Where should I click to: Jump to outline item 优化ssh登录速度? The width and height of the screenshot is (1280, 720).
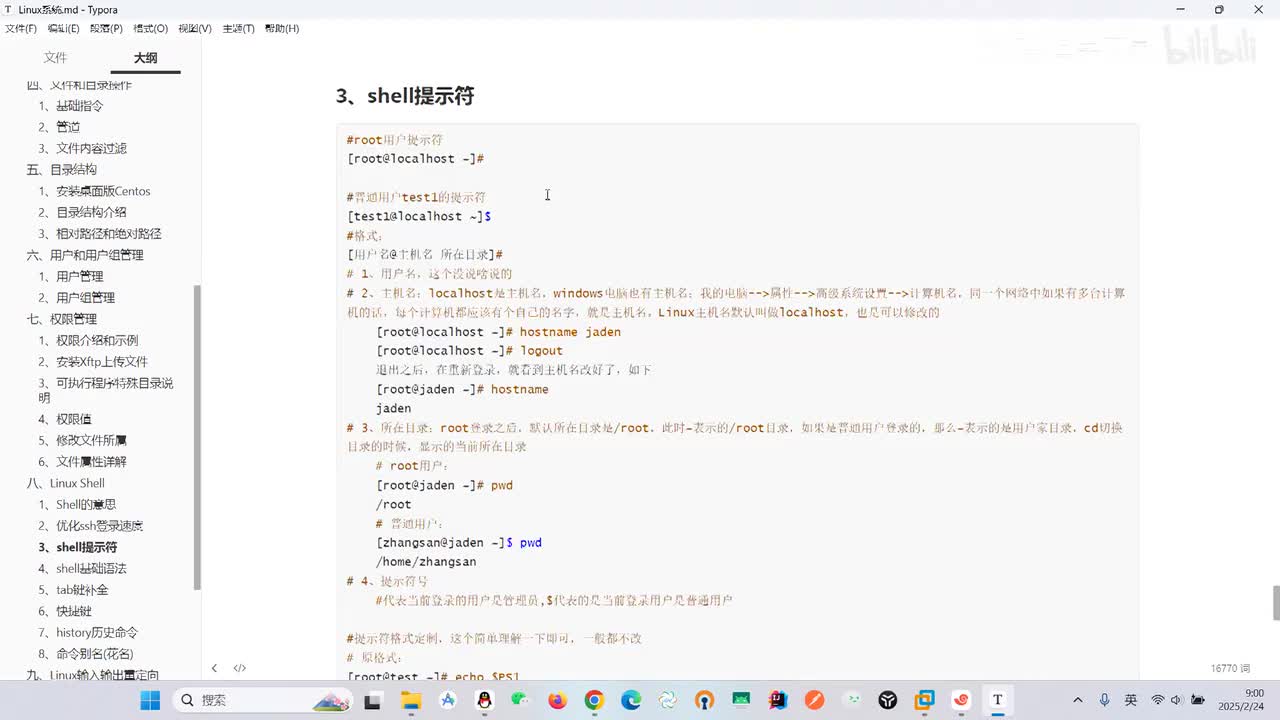click(91, 526)
